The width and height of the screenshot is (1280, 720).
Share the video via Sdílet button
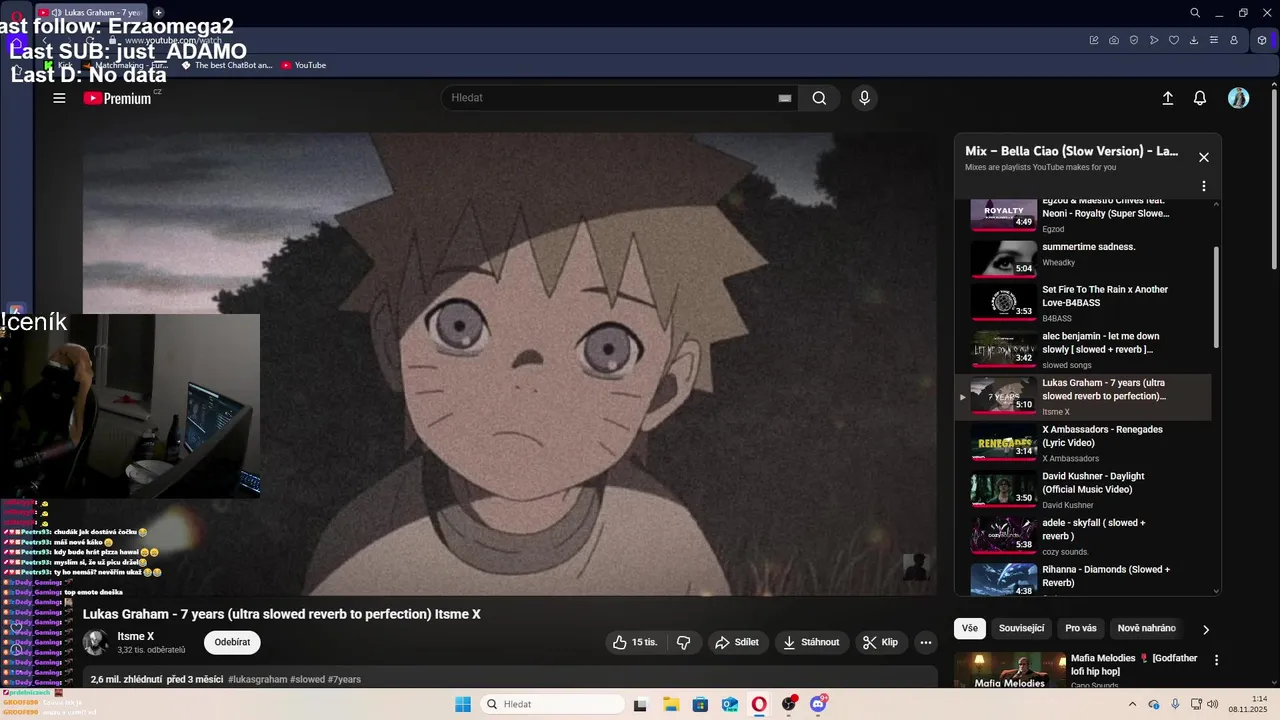tap(737, 642)
